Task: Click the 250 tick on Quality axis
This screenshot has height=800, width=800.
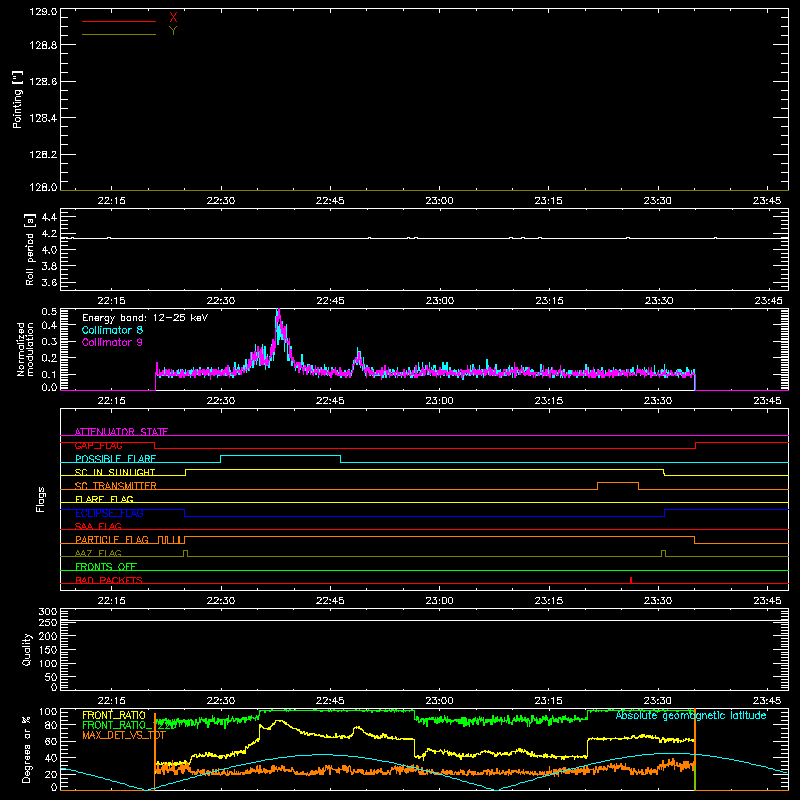Action: click(48, 623)
